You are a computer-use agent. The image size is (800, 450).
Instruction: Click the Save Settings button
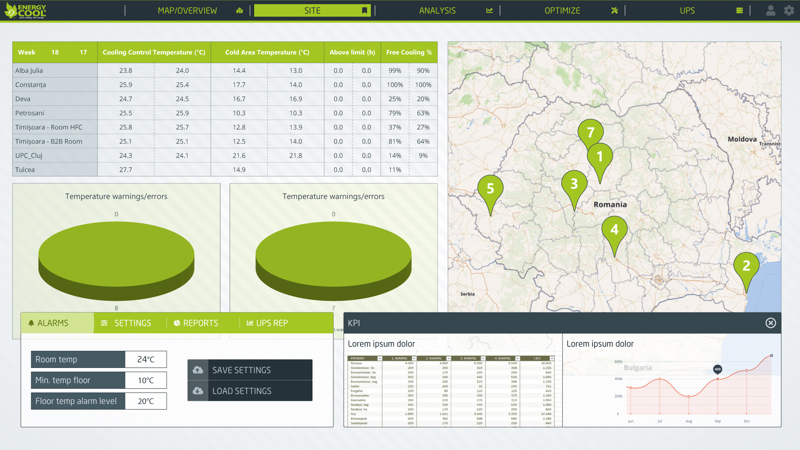click(x=250, y=370)
